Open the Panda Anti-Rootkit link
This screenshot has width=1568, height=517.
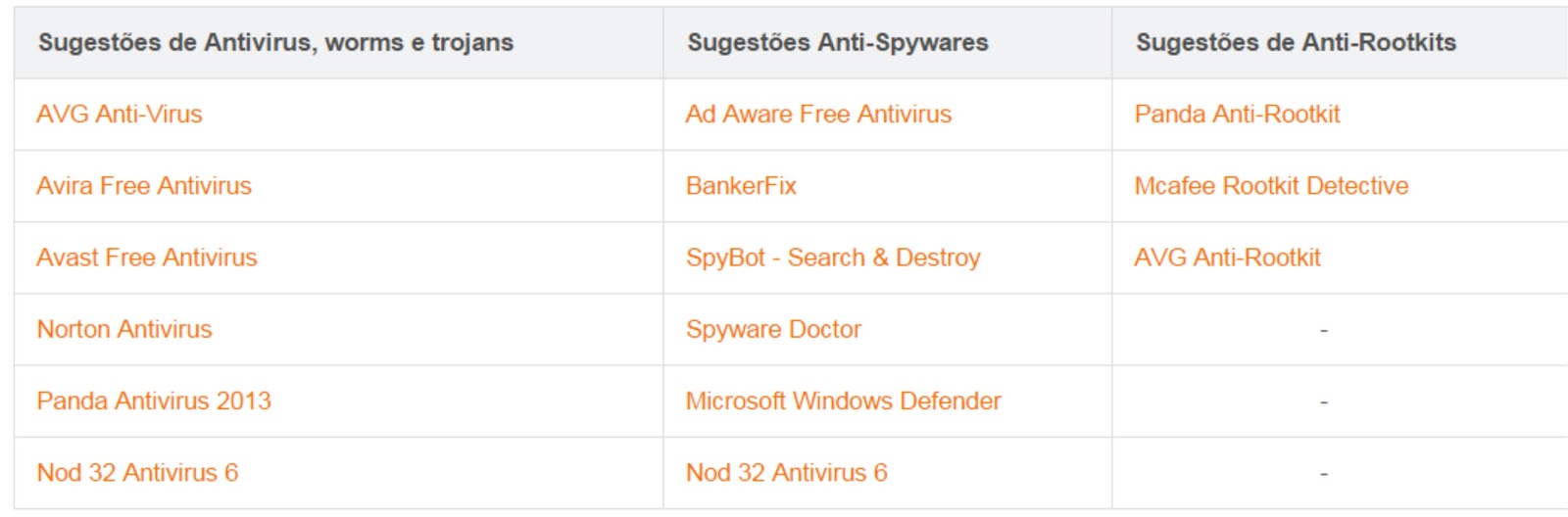coord(1237,115)
